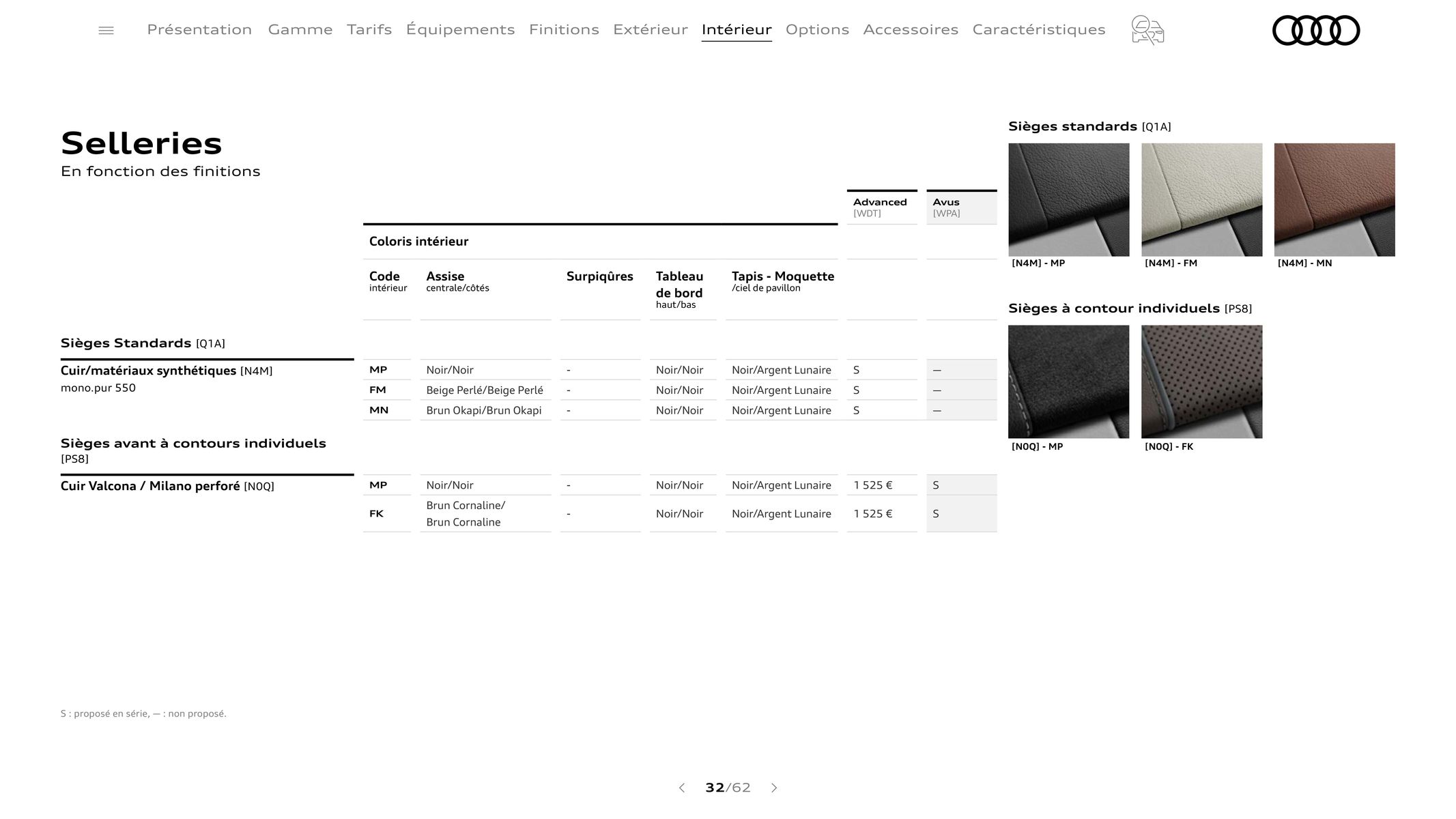Click the [N4M] - MN brown leather swatch

(x=1334, y=199)
